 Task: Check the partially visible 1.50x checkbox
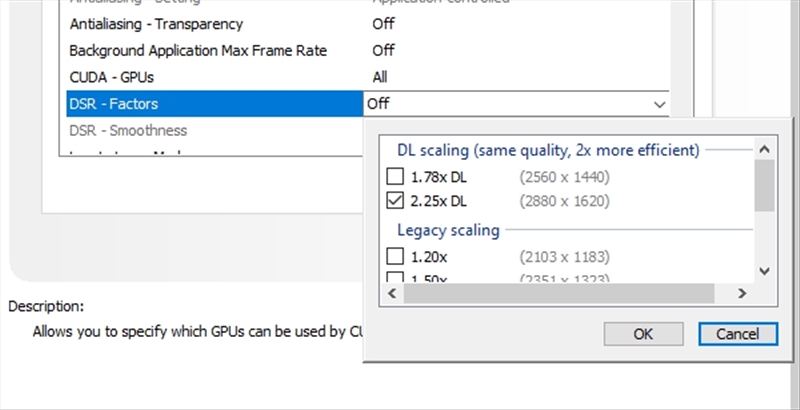[x=395, y=279]
